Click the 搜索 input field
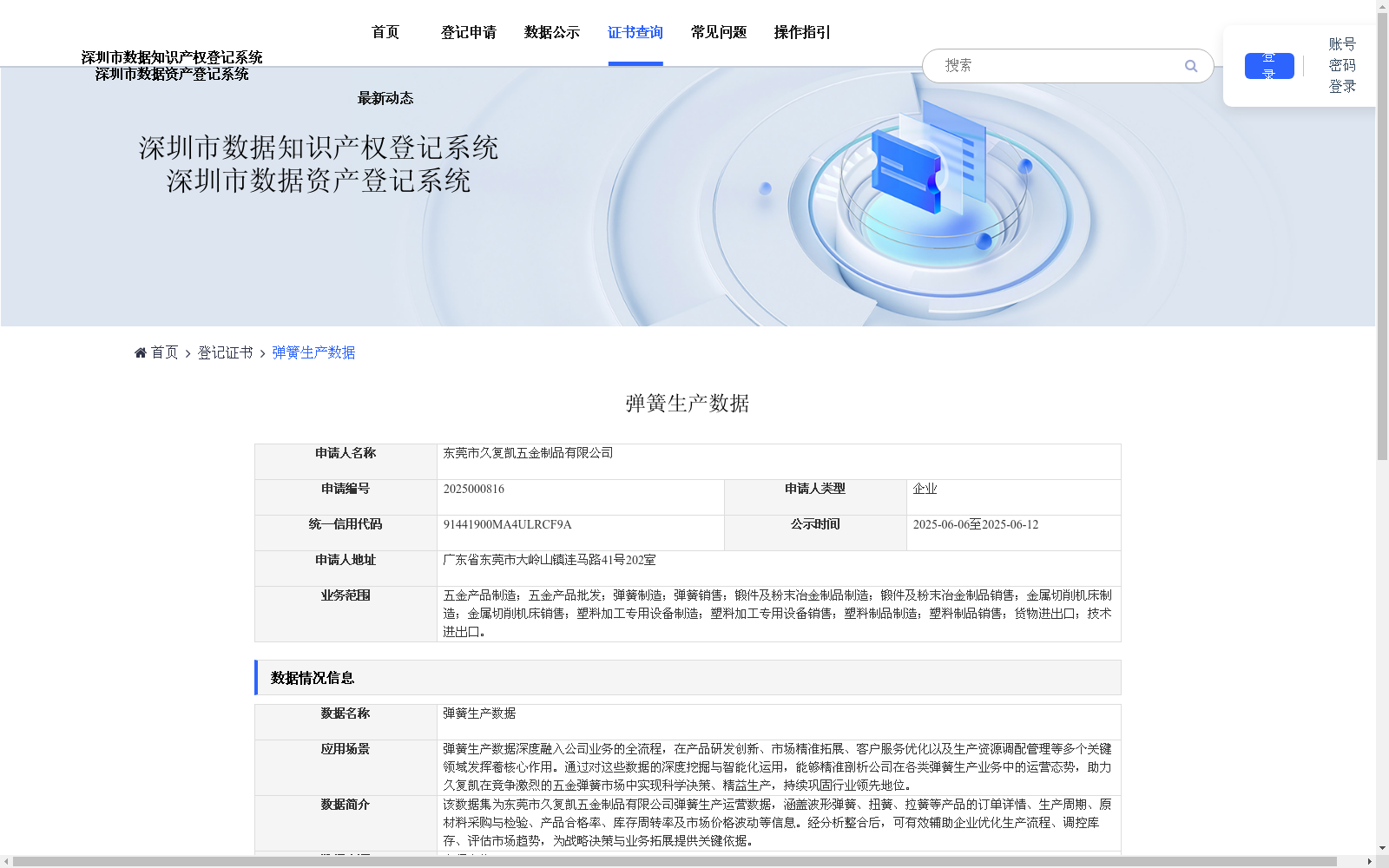The height and width of the screenshot is (868, 1389). click(x=1059, y=66)
